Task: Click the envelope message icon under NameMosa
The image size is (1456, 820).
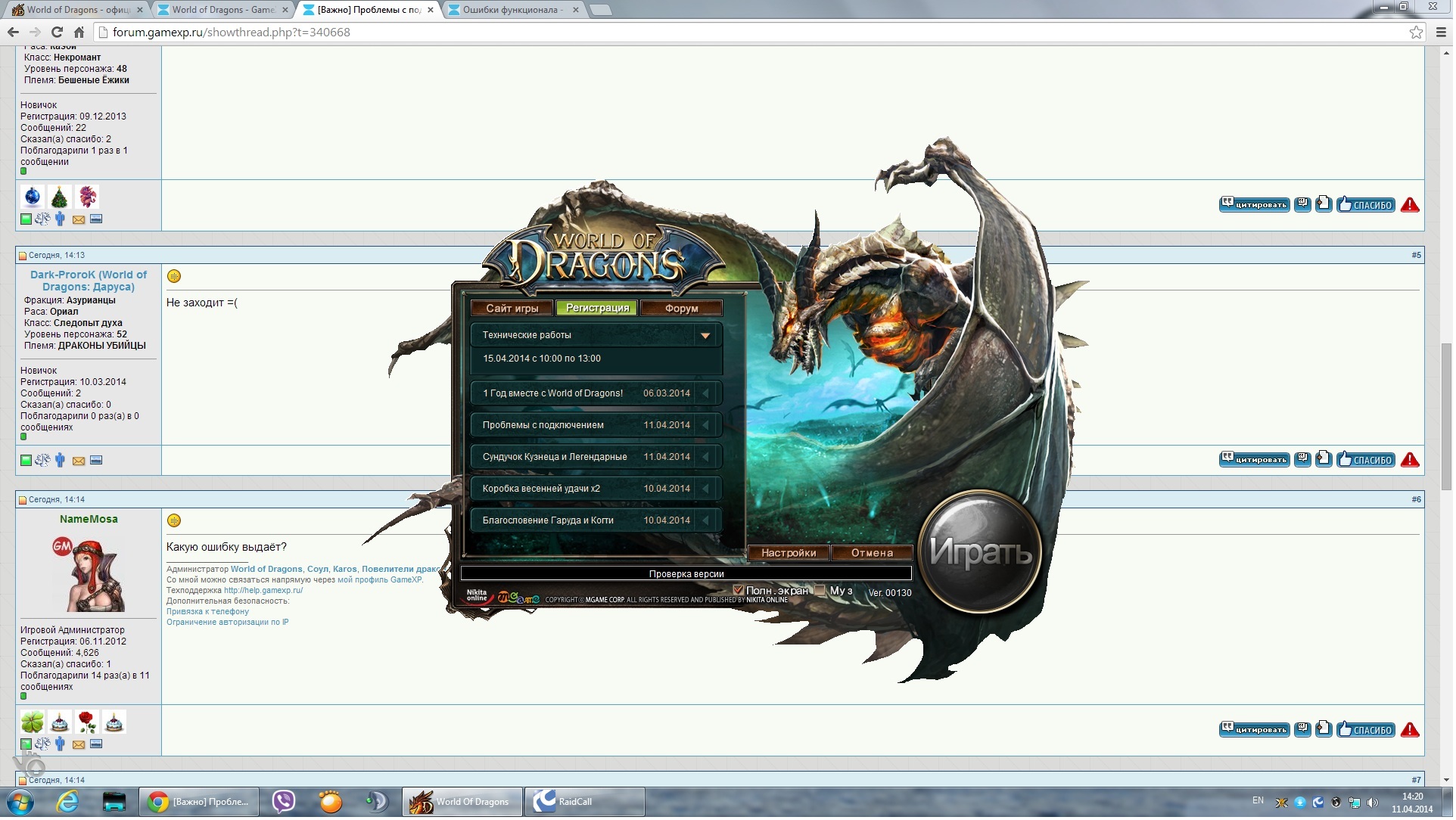Action: (79, 746)
